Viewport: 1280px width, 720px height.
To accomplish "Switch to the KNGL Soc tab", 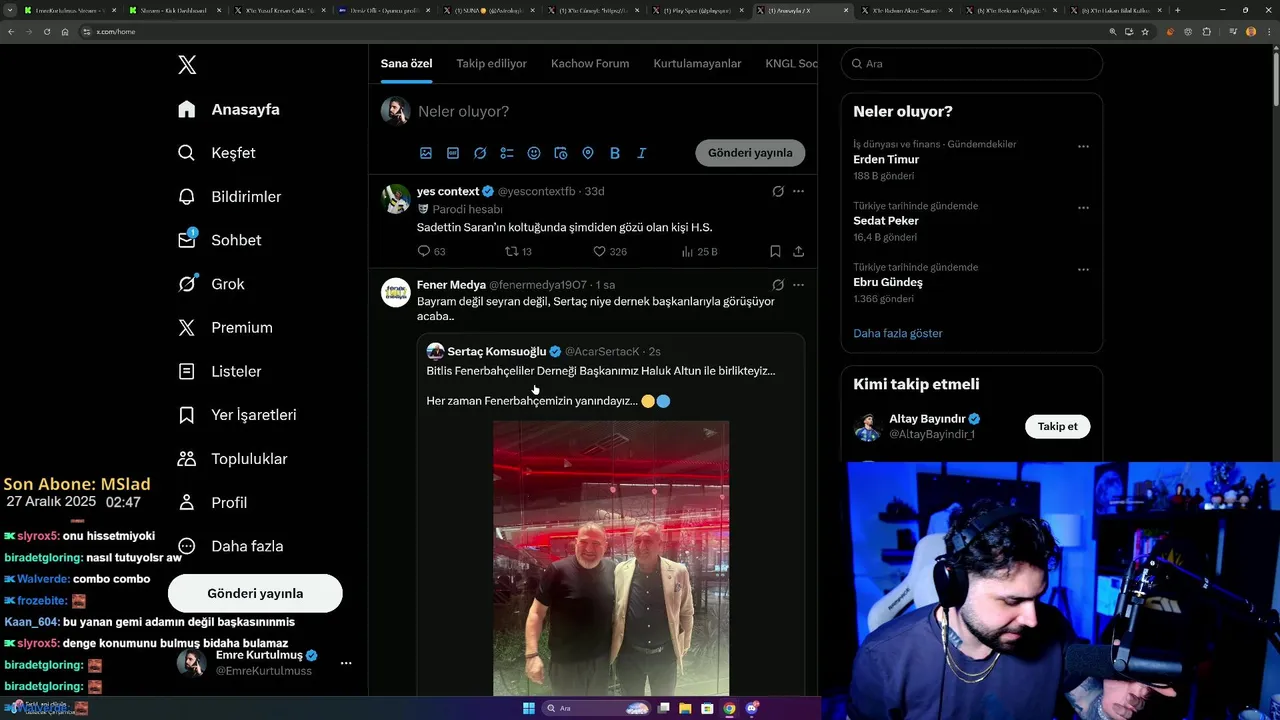I will point(791,63).
